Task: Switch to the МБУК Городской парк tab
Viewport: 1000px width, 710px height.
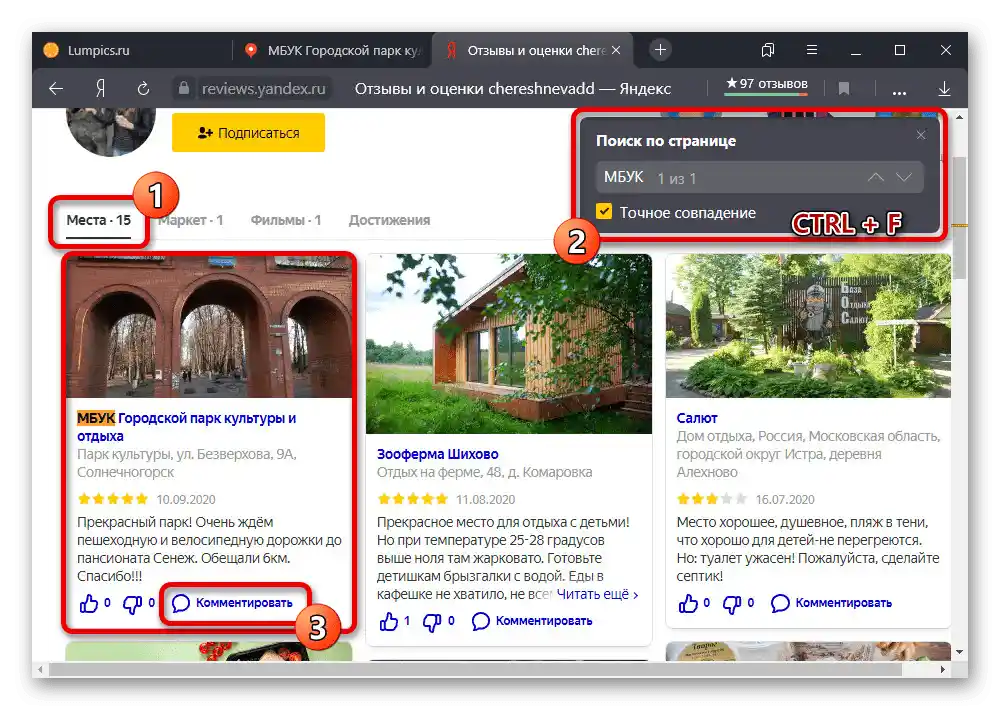Action: [332, 50]
